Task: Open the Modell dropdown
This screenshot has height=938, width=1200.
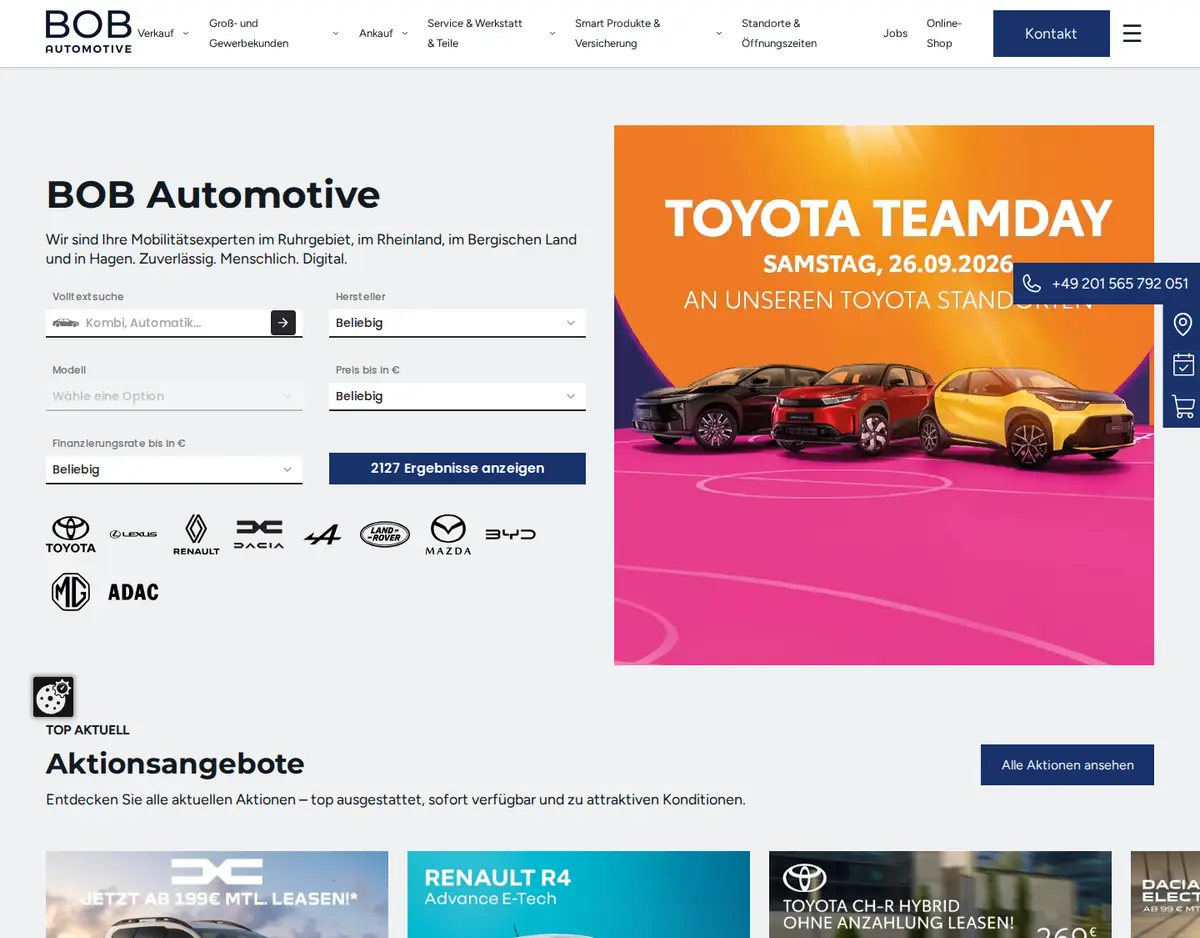Action: pyautogui.click(x=174, y=396)
